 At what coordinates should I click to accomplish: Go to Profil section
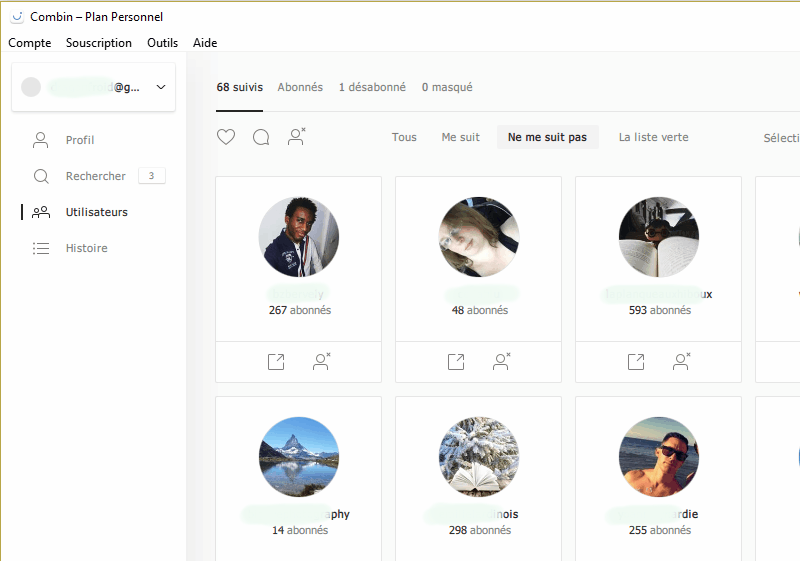point(80,140)
